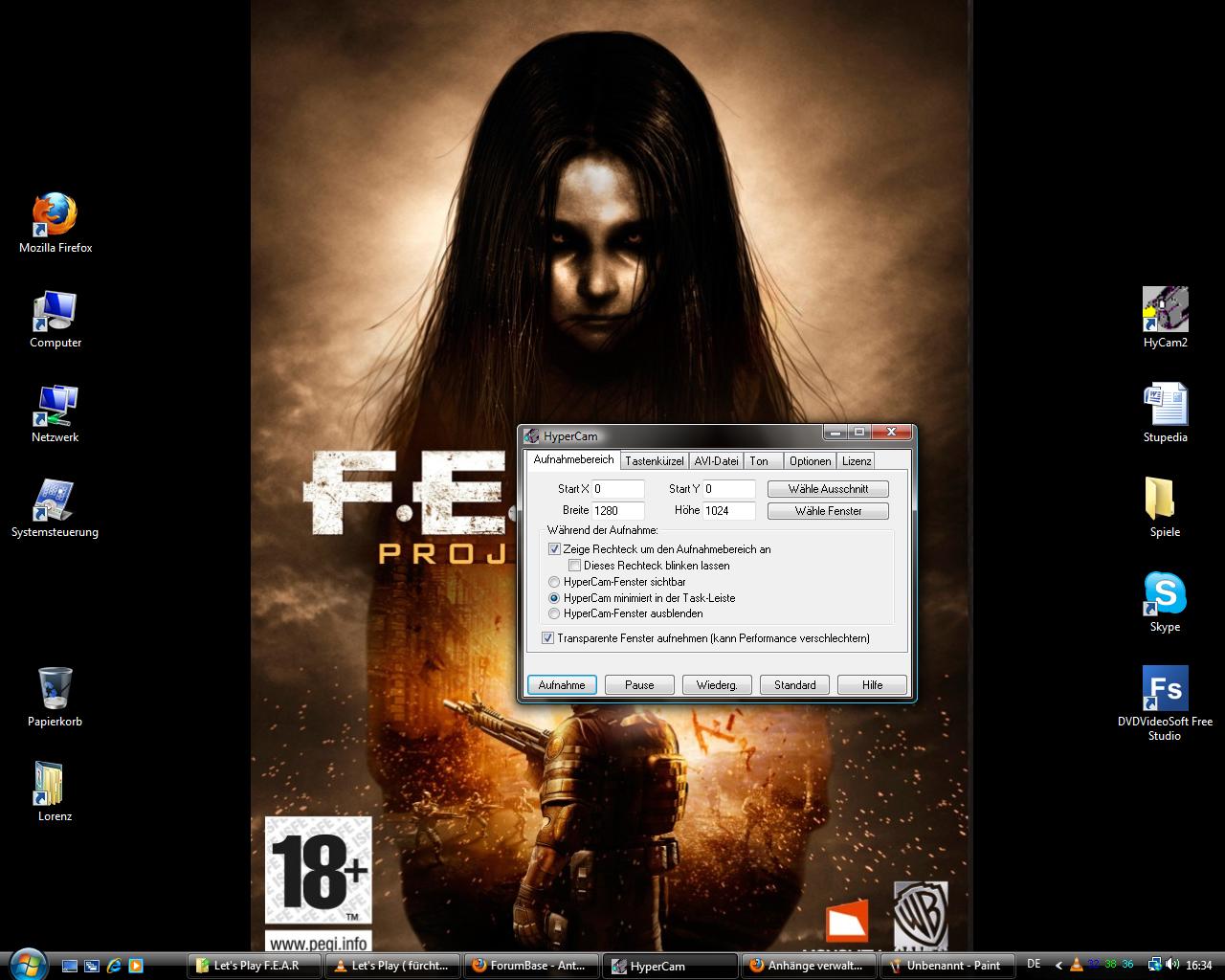Click the green 38 temperature tray icon
The image size is (1225, 980).
(1110, 965)
